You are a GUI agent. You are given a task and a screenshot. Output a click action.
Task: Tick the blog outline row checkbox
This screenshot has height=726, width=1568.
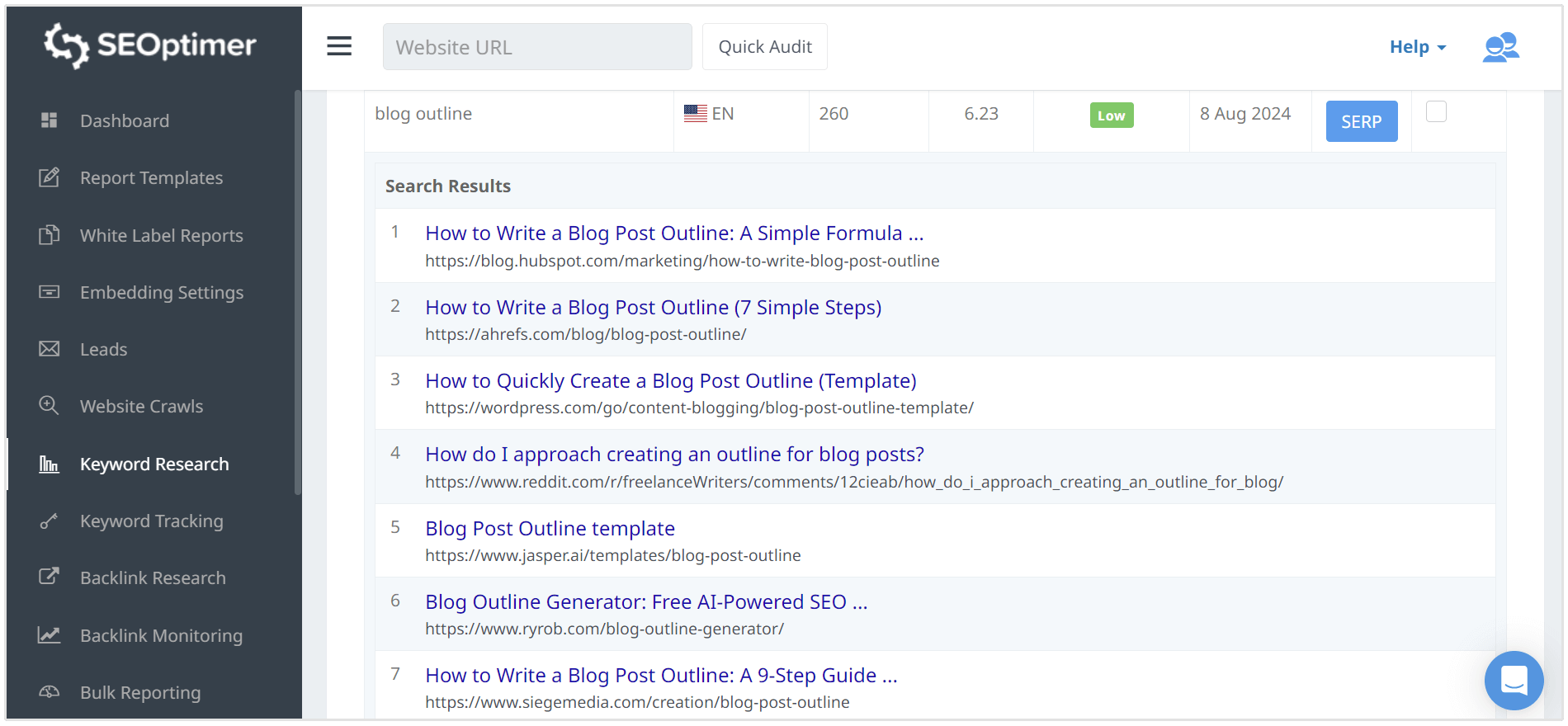[1436, 112]
